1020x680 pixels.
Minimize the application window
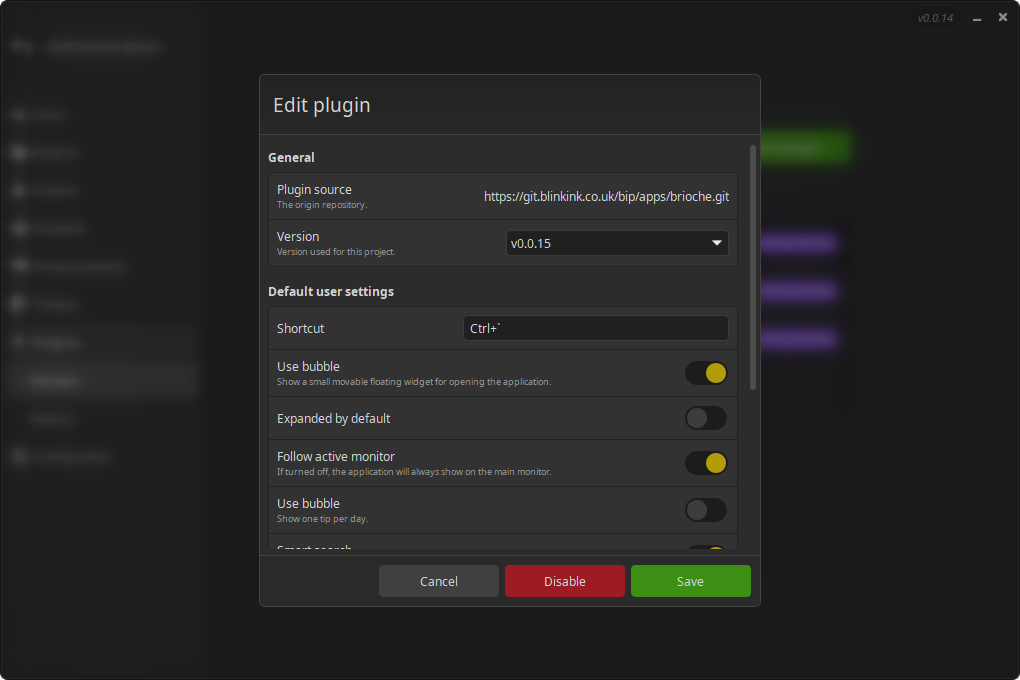click(976, 18)
